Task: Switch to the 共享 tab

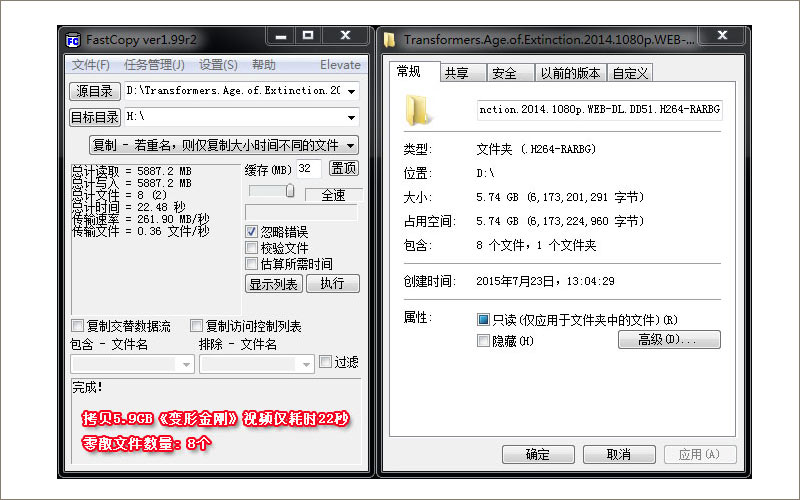Action: tap(457, 73)
